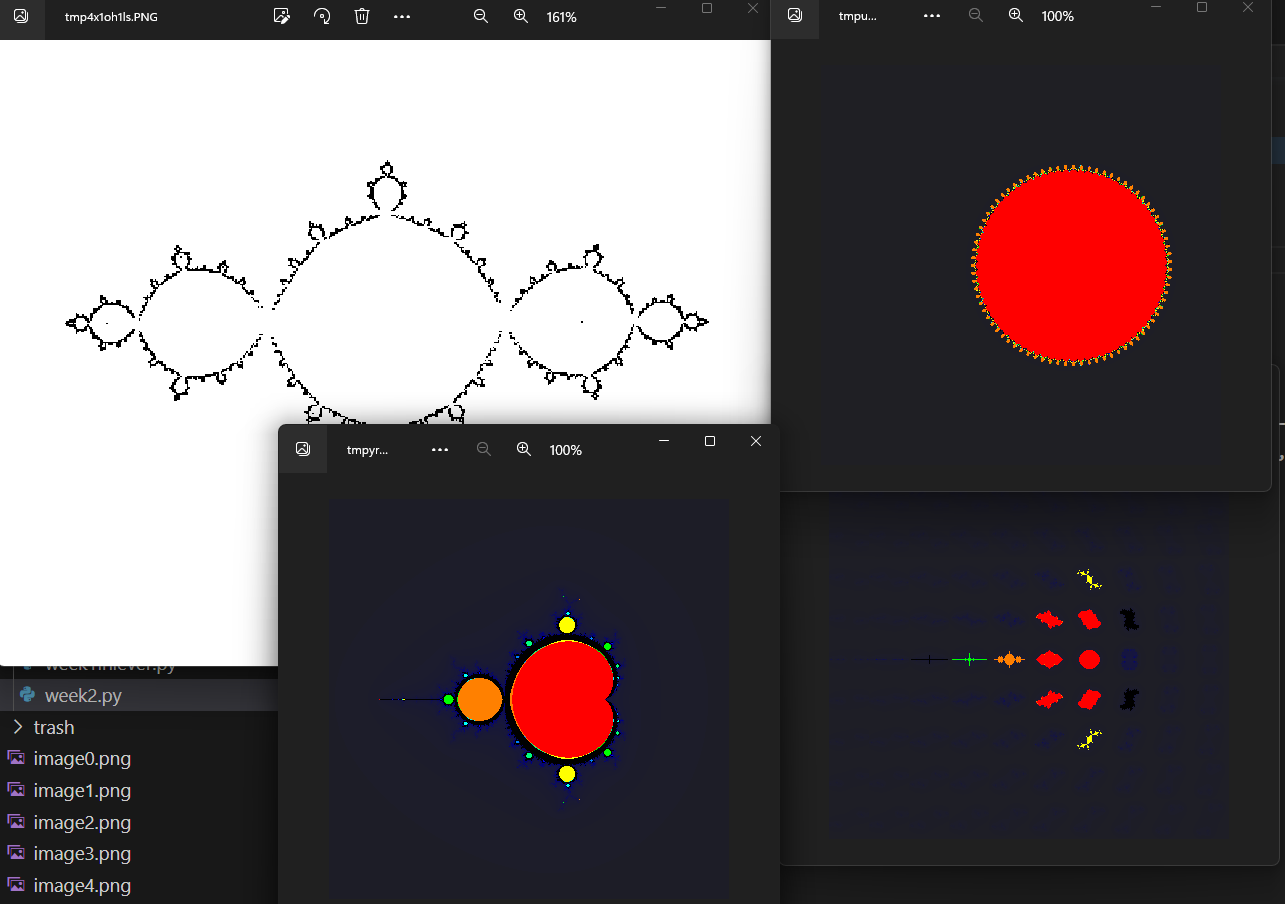Viewport: 1285px width, 904px height.
Task: Open the more options menu in tmp4x1oh1ls.PNG window
Action: click(402, 17)
